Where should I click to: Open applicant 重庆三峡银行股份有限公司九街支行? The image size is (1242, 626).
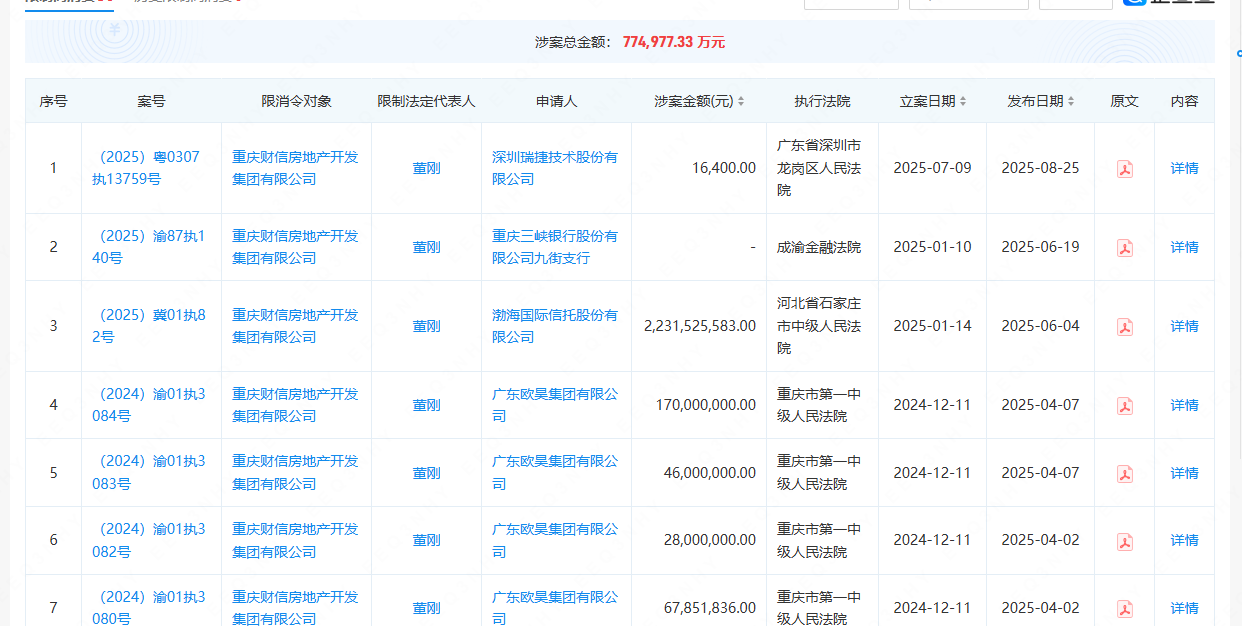555,247
